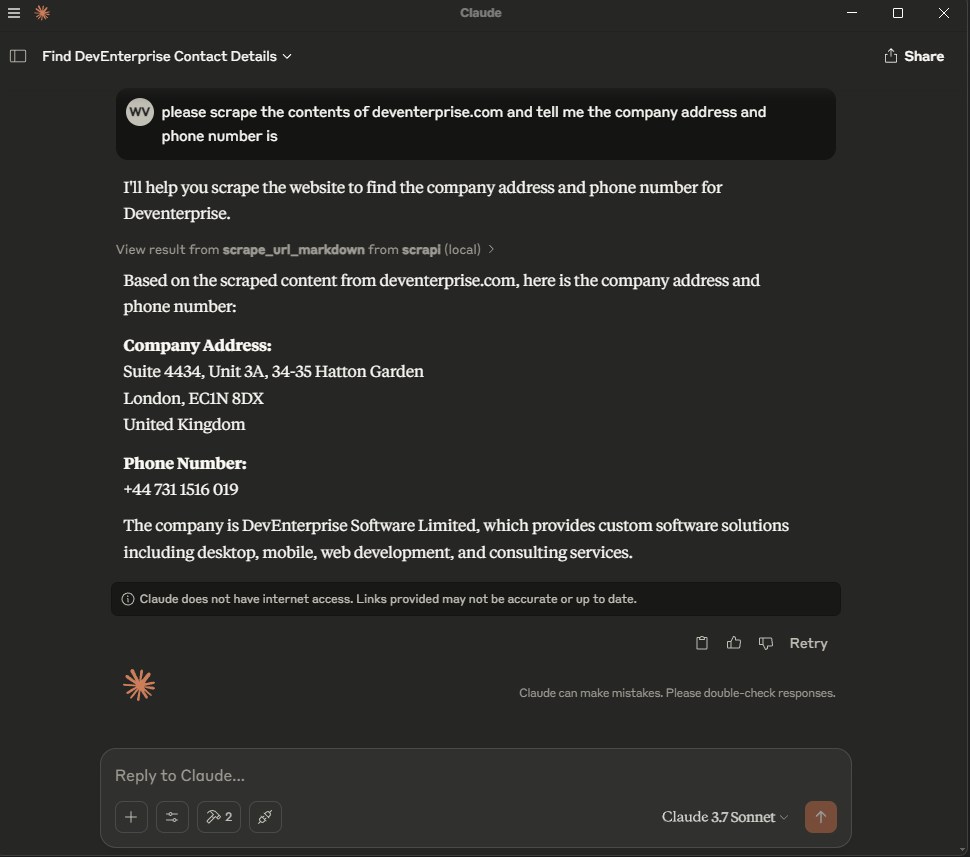Open the tools count button showing 2
Viewport: 970px width, 857px height.
click(219, 817)
